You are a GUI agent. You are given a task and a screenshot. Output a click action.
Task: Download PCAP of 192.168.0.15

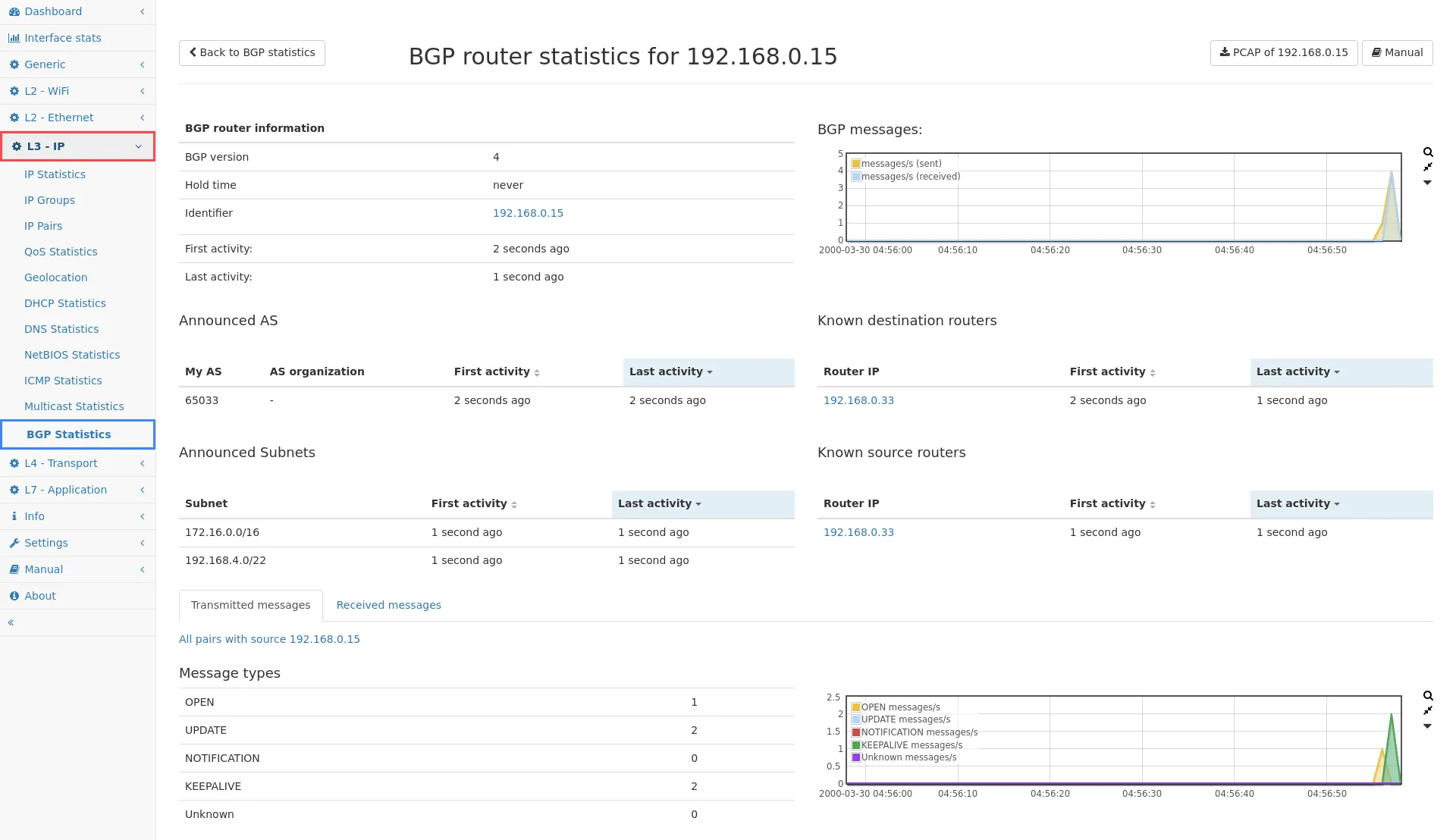[x=1283, y=52]
